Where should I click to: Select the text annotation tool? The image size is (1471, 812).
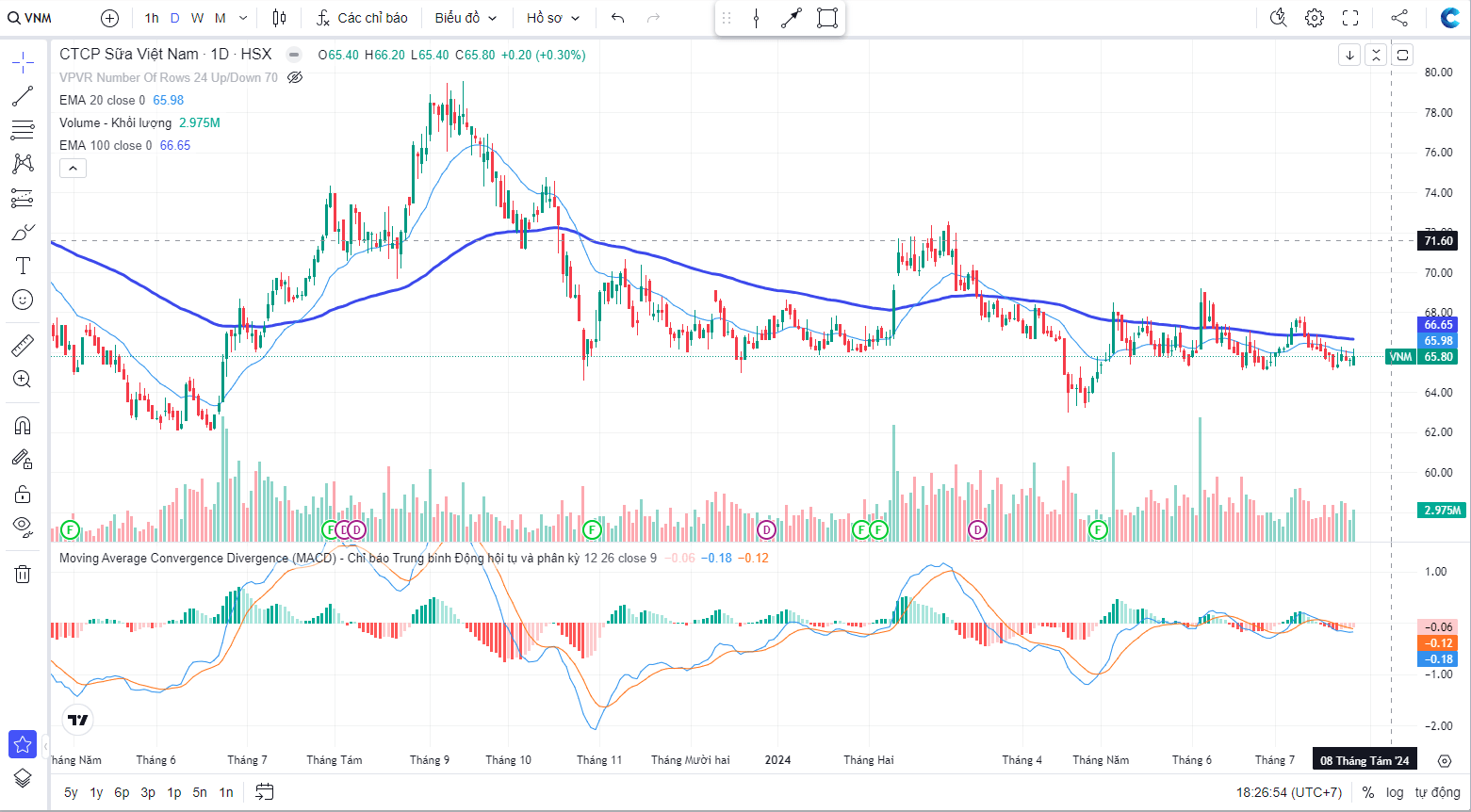tap(23, 266)
